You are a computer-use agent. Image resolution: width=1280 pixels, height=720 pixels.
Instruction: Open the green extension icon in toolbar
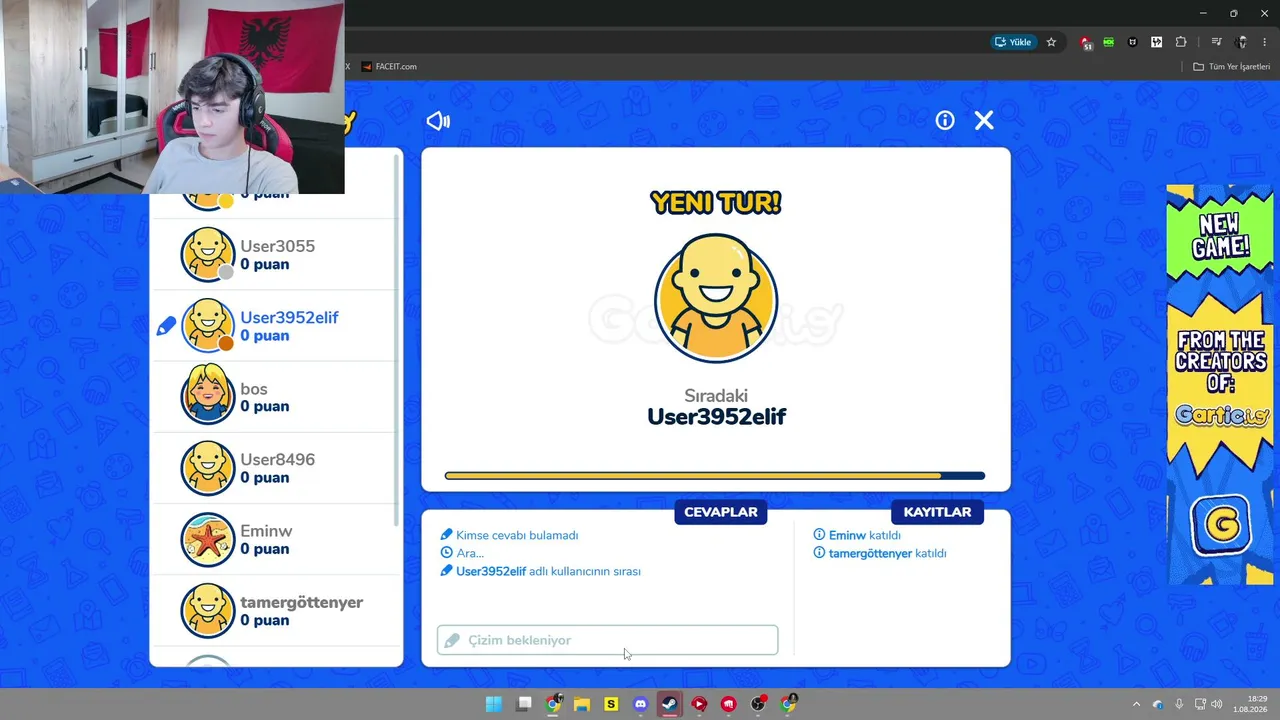pos(1109,42)
